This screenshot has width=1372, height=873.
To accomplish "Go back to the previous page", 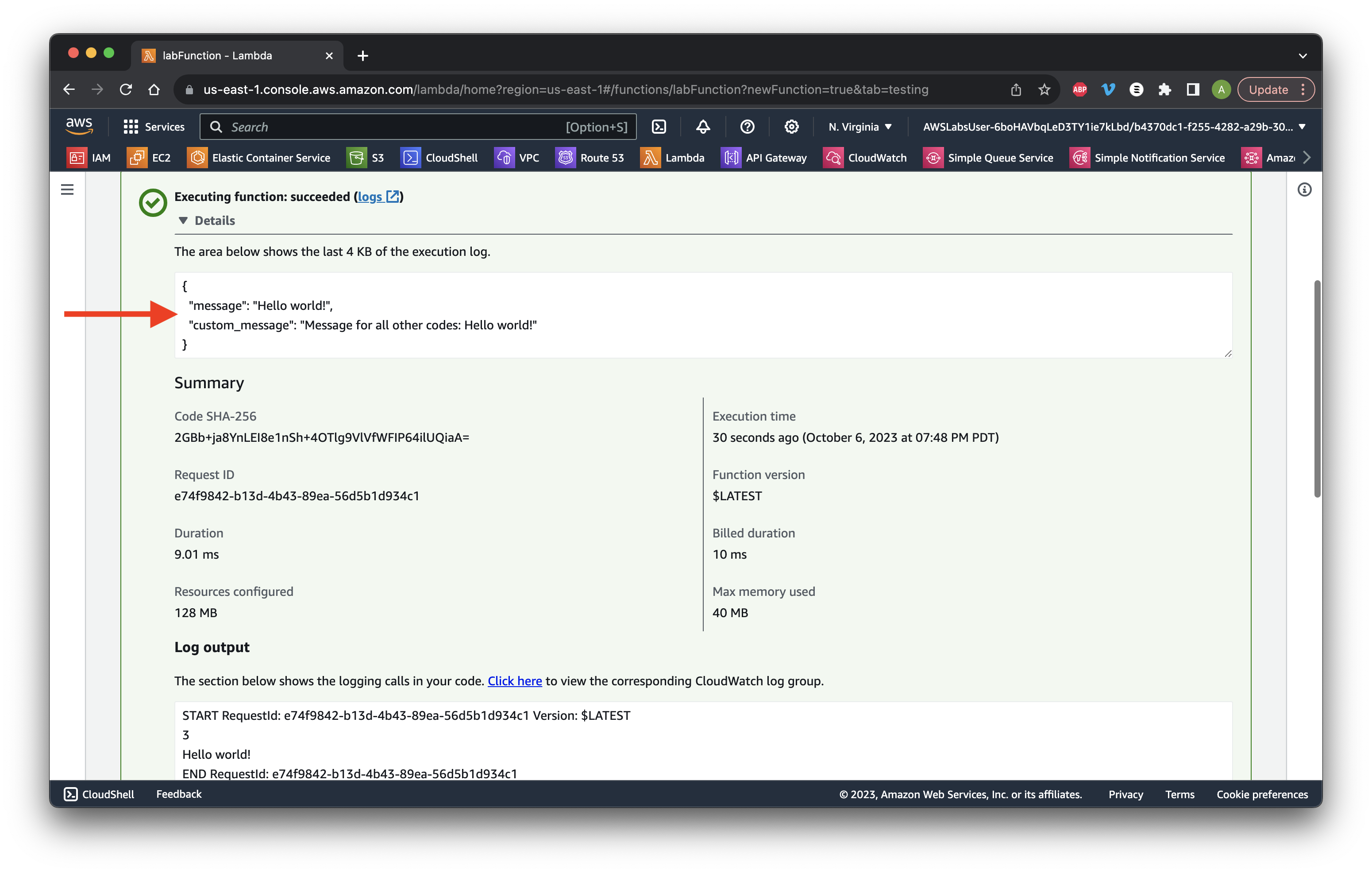I will pyautogui.click(x=69, y=89).
